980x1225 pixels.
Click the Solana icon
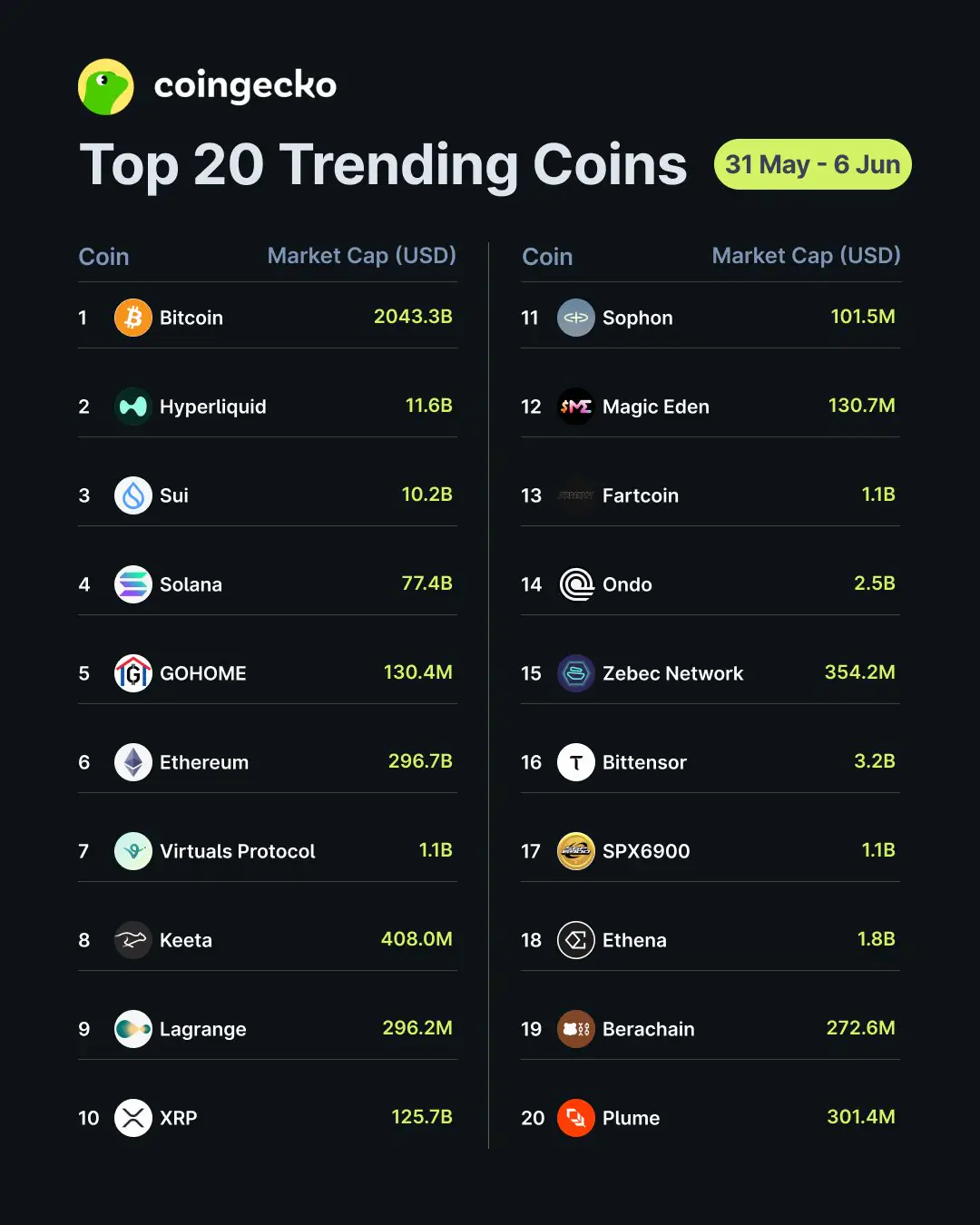click(x=133, y=584)
